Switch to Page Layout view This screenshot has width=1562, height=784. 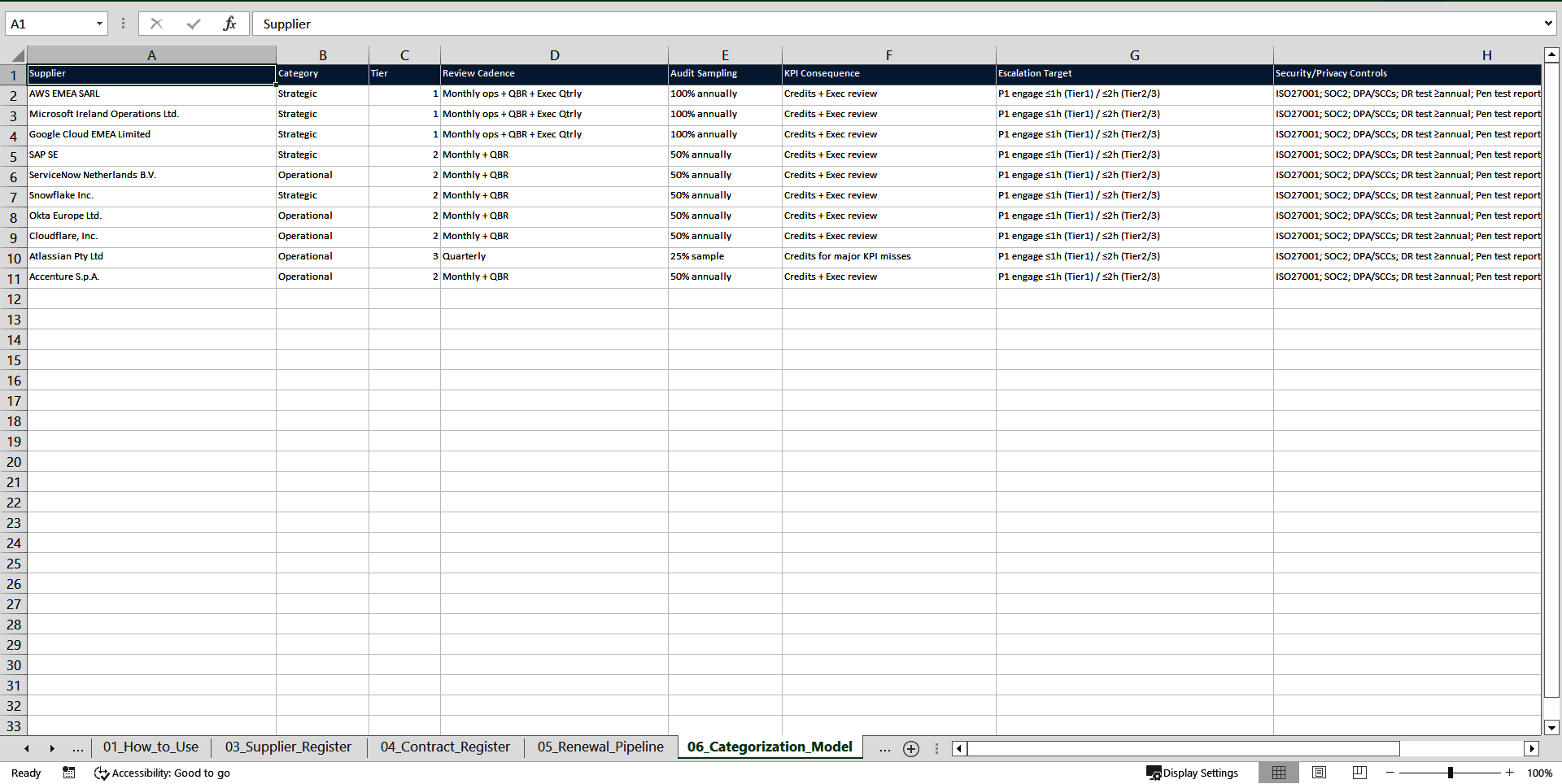[x=1320, y=773]
